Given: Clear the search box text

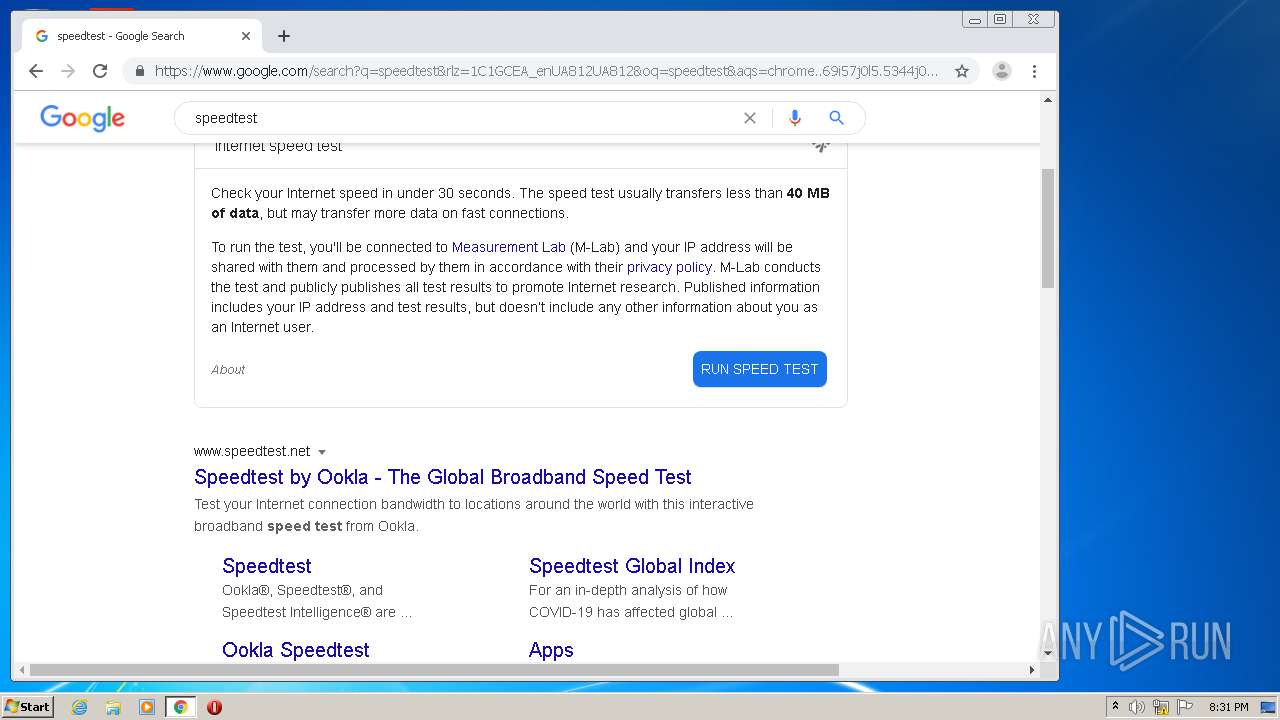Looking at the screenshot, I should (750, 118).
